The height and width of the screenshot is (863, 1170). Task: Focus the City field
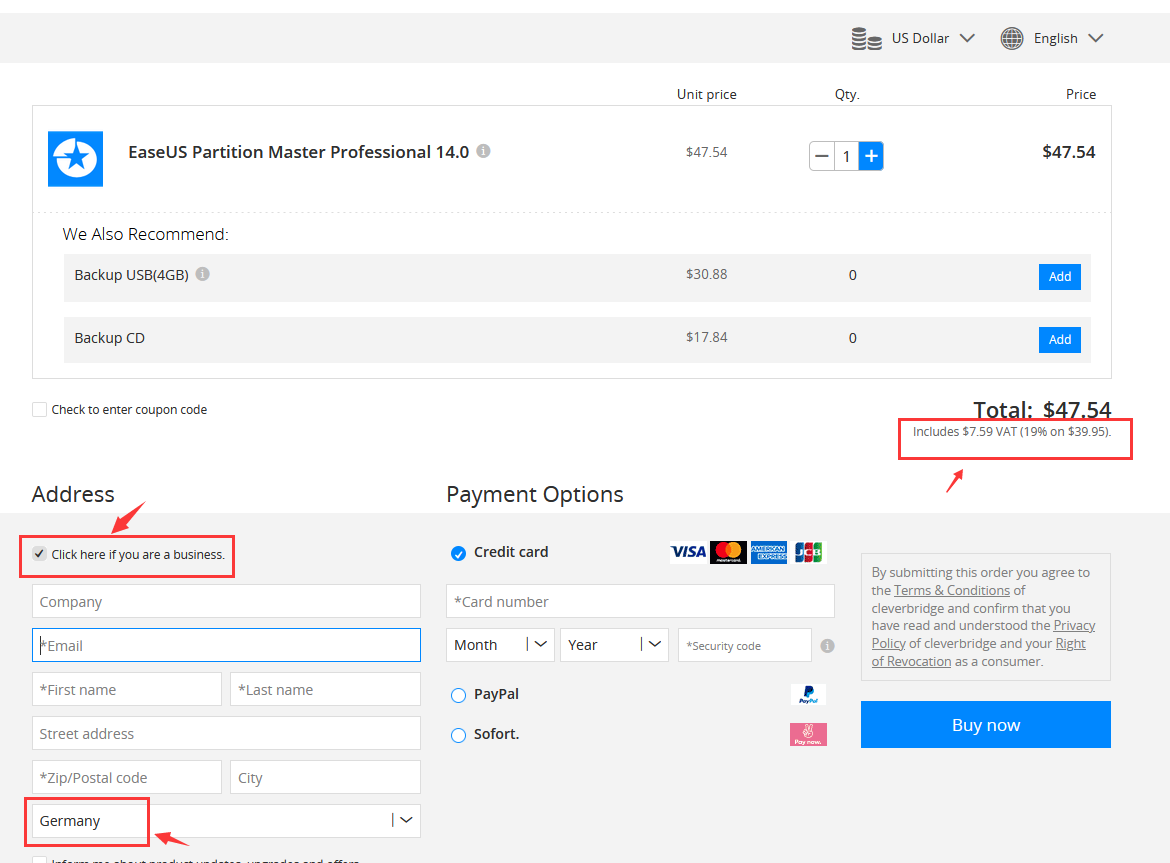click(x=325, y=777)
